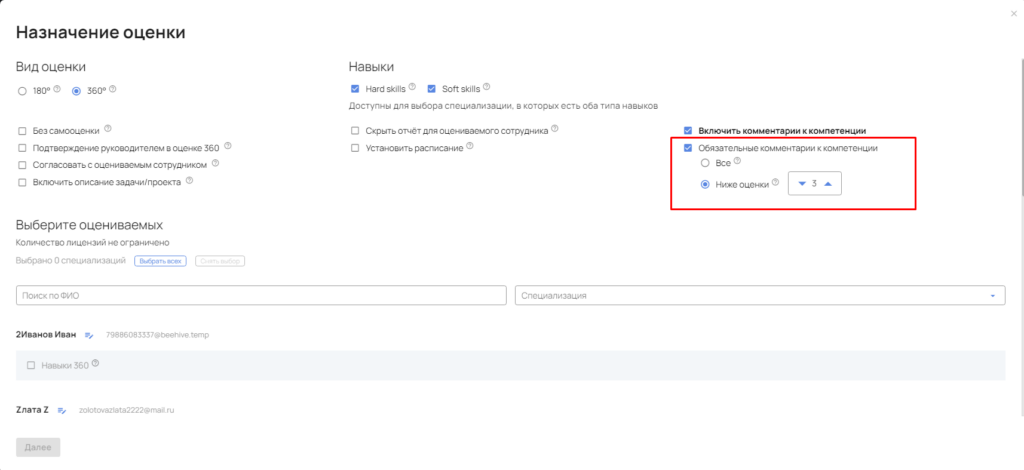Select the 180° assessment type radio button
The image size is (1024, 470).
click(x=22, y=90)
